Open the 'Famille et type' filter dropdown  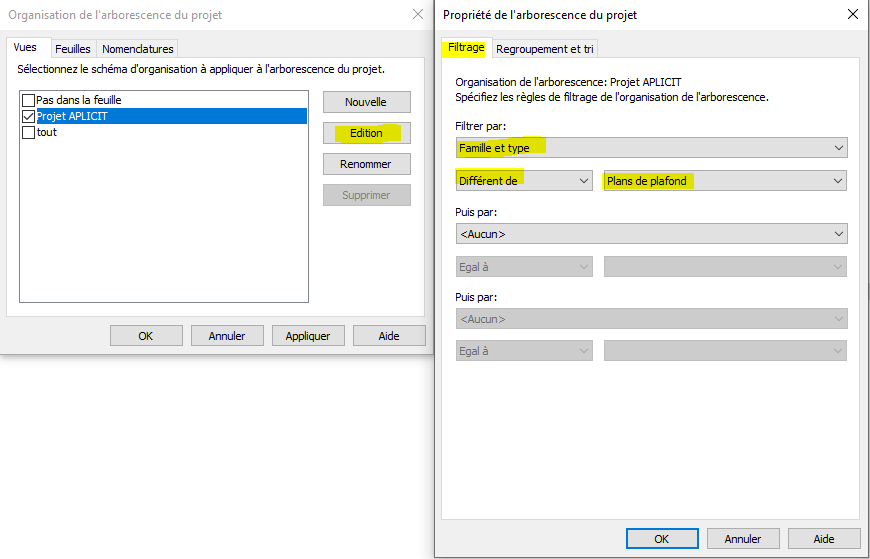(650, 148)
